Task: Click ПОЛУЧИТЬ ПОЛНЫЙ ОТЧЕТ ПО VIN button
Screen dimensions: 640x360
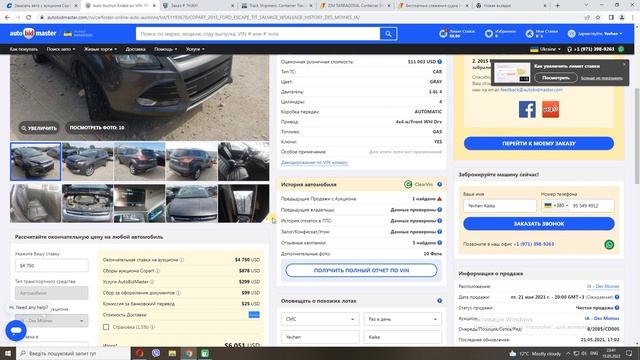Action: 361,270
